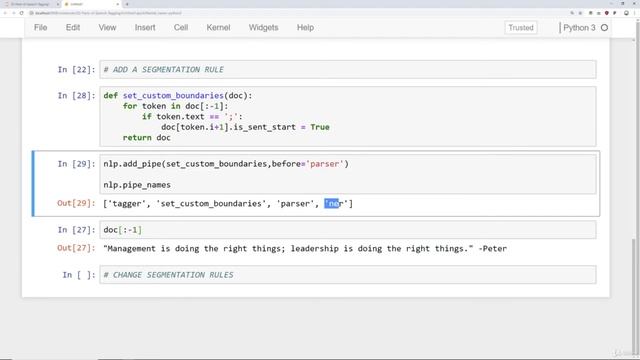Open the browser profile avatar icon
640x360 pixels.
(x=626, y=13)
